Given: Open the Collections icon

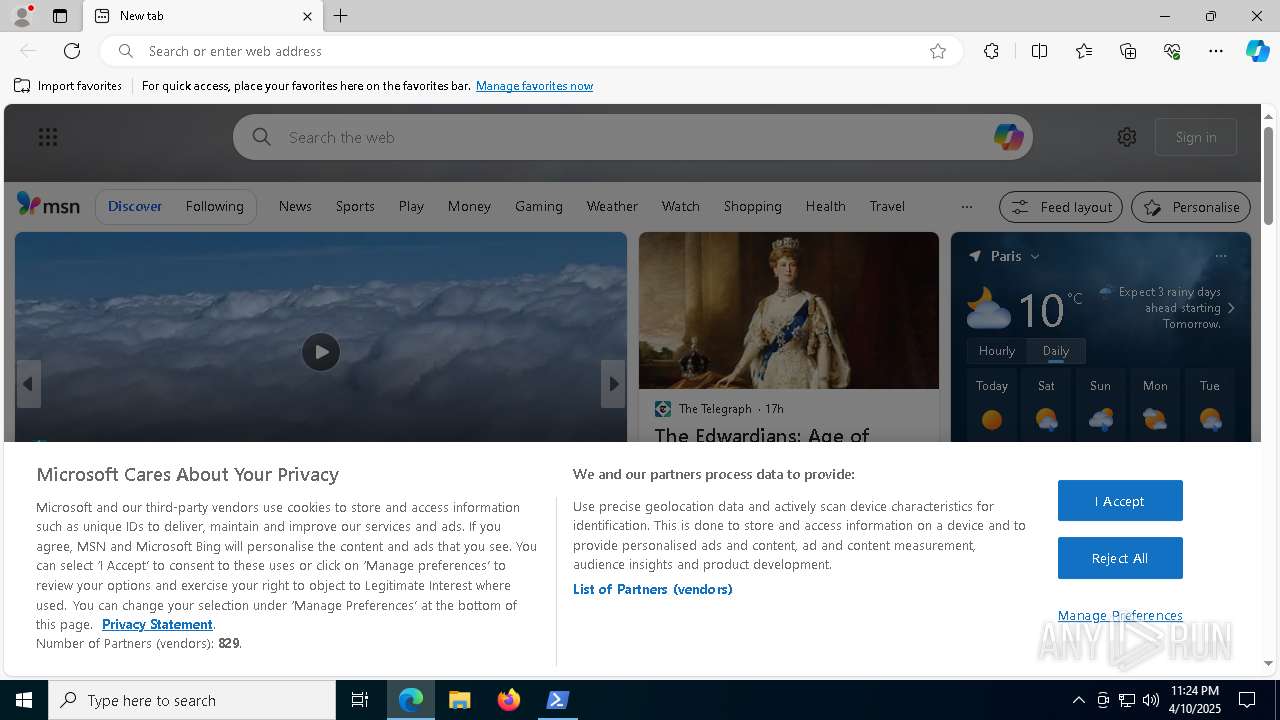Looking at the screenshot, I should 1128,51.
